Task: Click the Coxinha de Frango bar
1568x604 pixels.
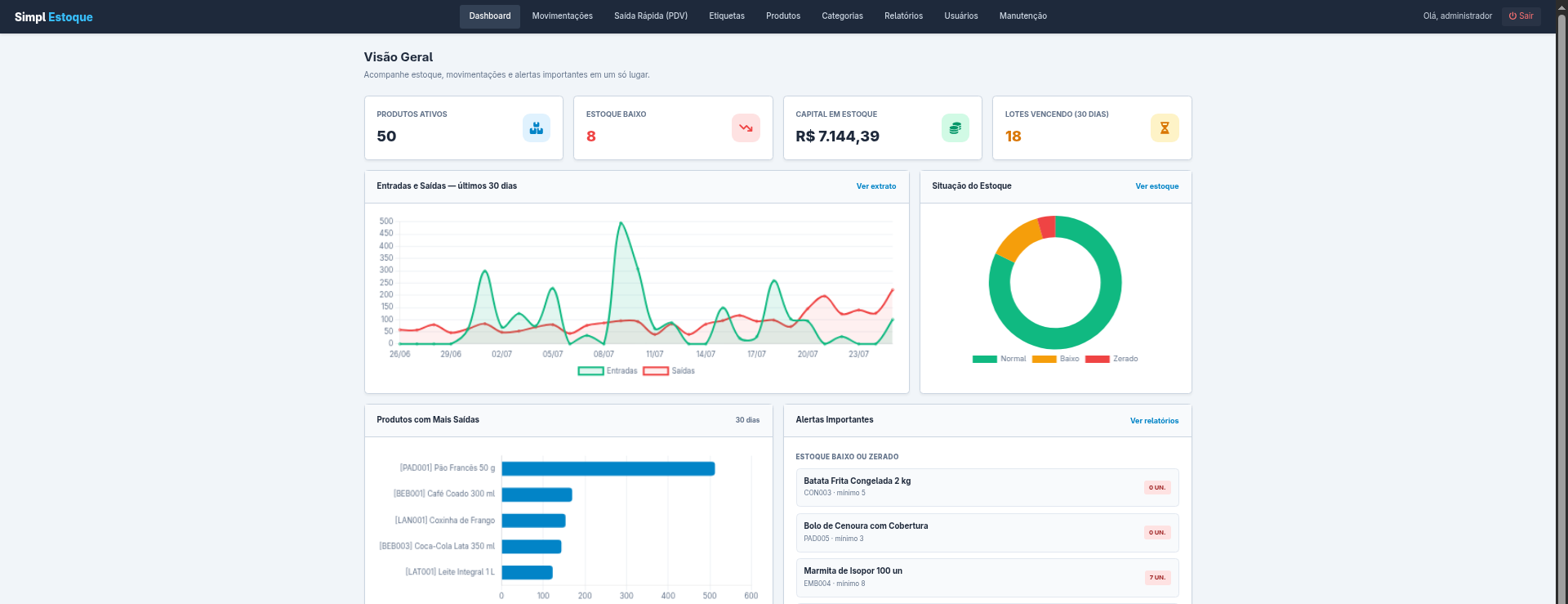Action: (x=533, y=521)
